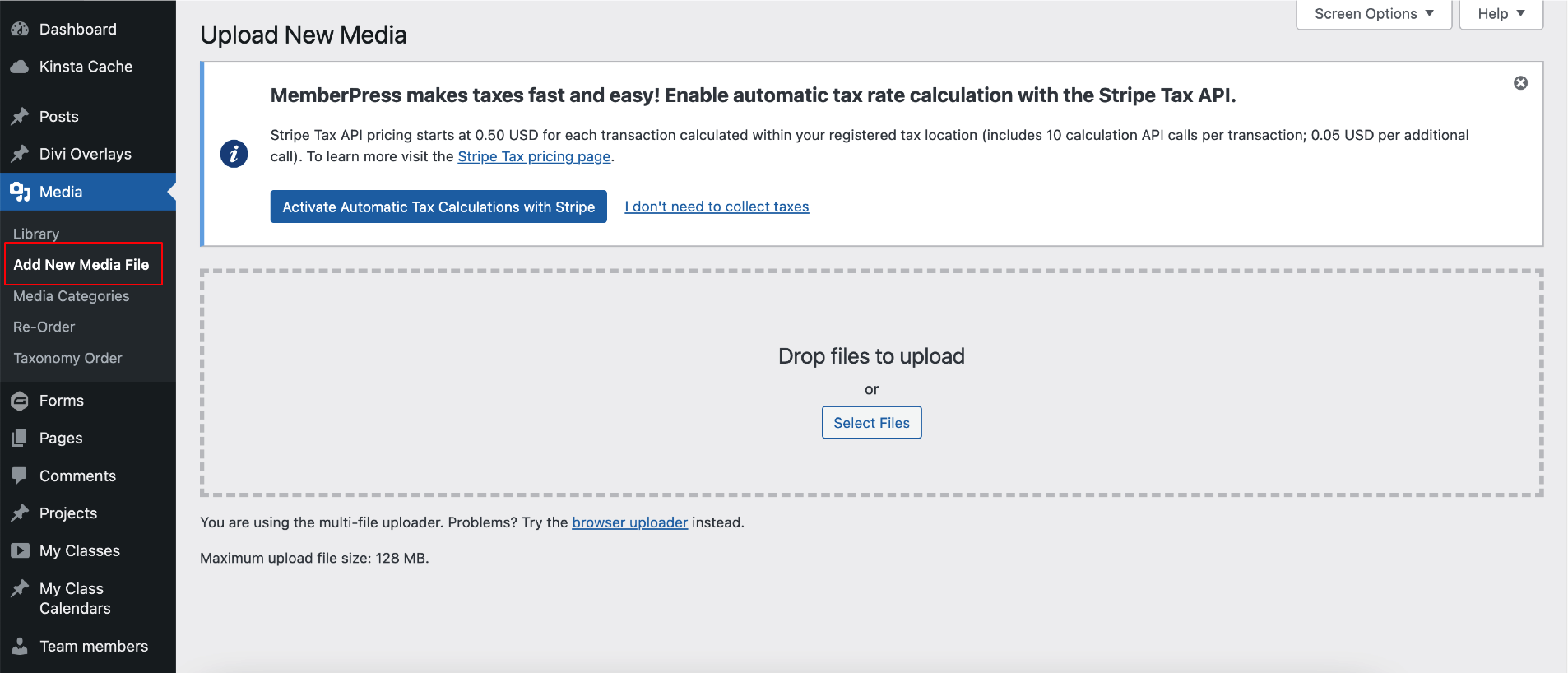Open the Stripe Tax pricing page link
The height and width of the screenshot is (673, 1568).
(534, 156)
